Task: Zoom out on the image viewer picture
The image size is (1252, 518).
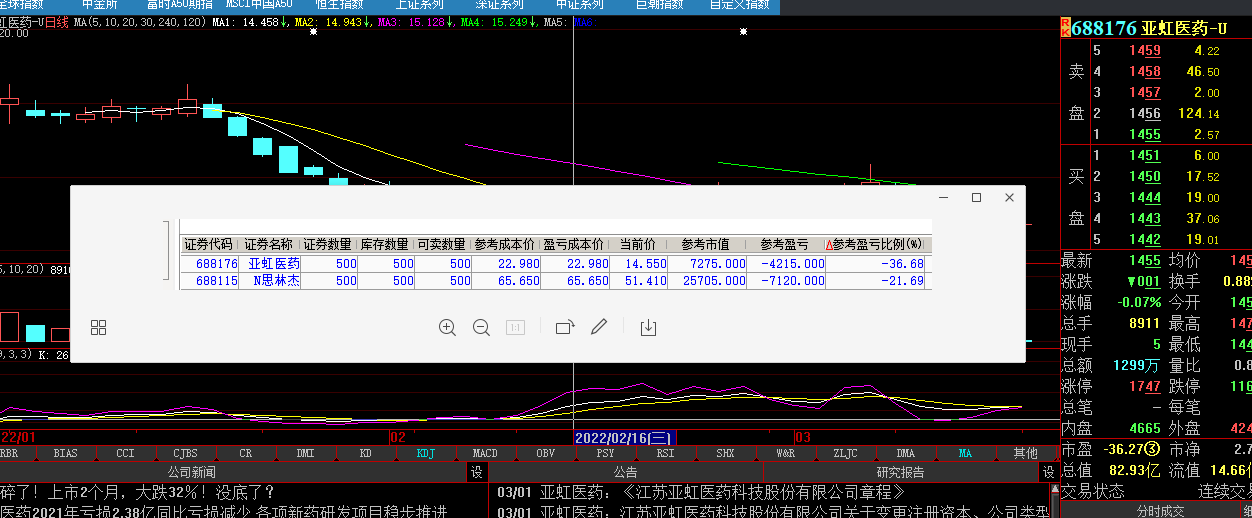Action: tap(481, 327)
